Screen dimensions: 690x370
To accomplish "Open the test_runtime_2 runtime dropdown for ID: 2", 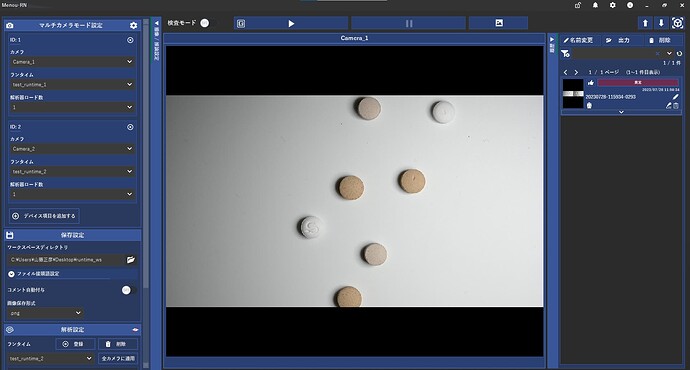I will pyautogui.click(x=72, y=172).
